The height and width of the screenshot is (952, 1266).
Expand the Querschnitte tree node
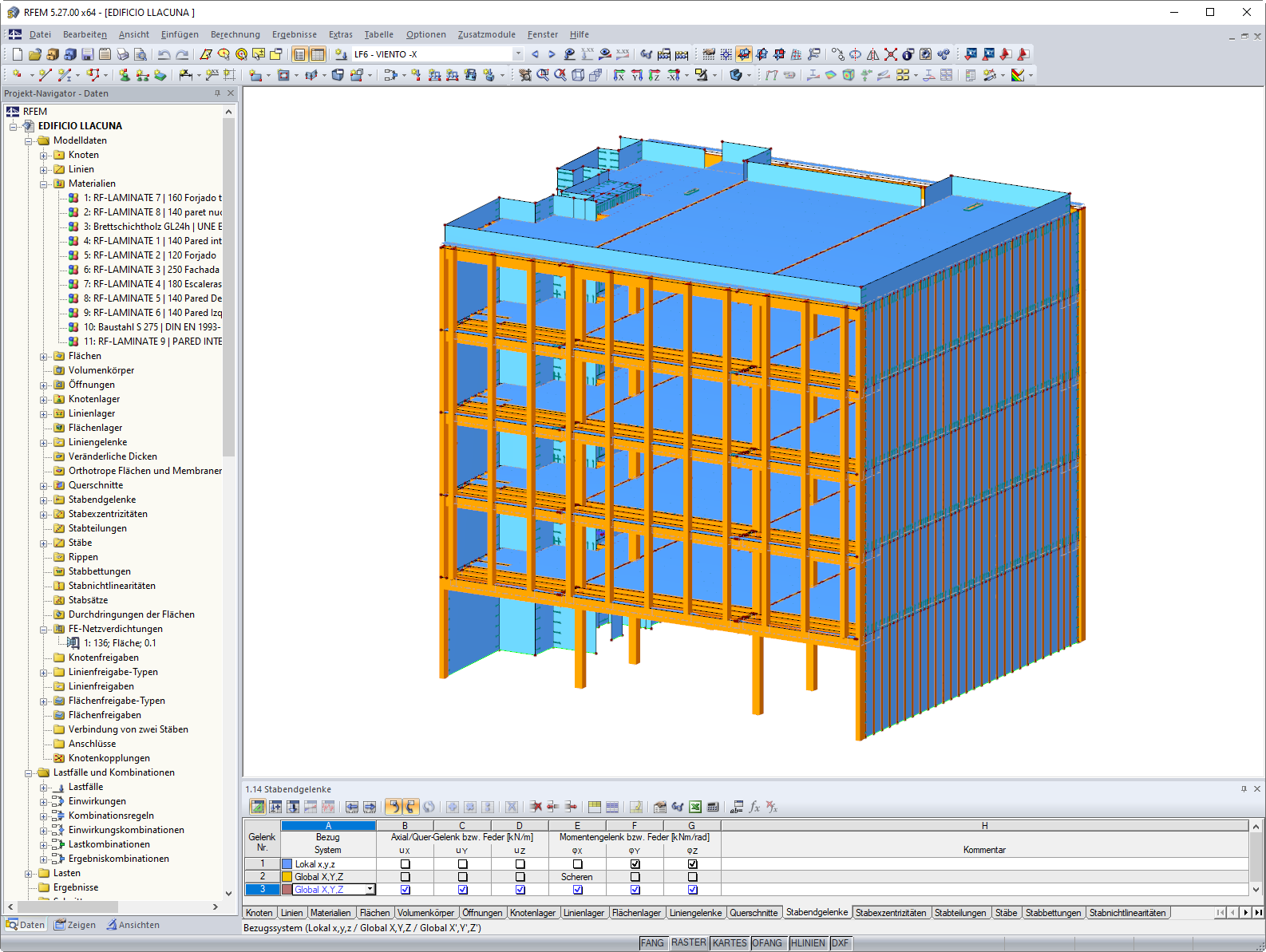pos(44,486)
